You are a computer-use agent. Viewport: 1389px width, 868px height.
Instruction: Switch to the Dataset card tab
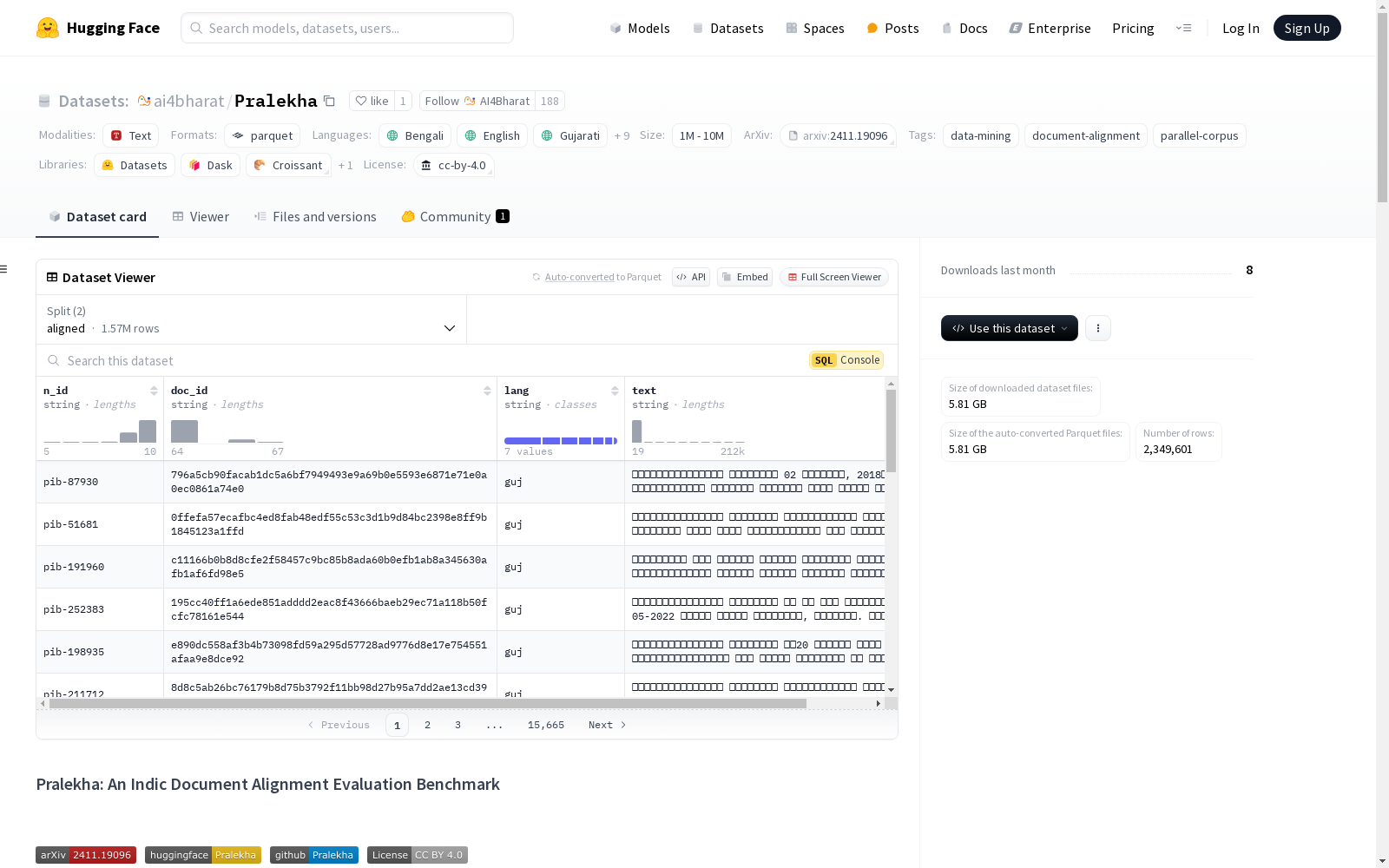pos(97,217)
